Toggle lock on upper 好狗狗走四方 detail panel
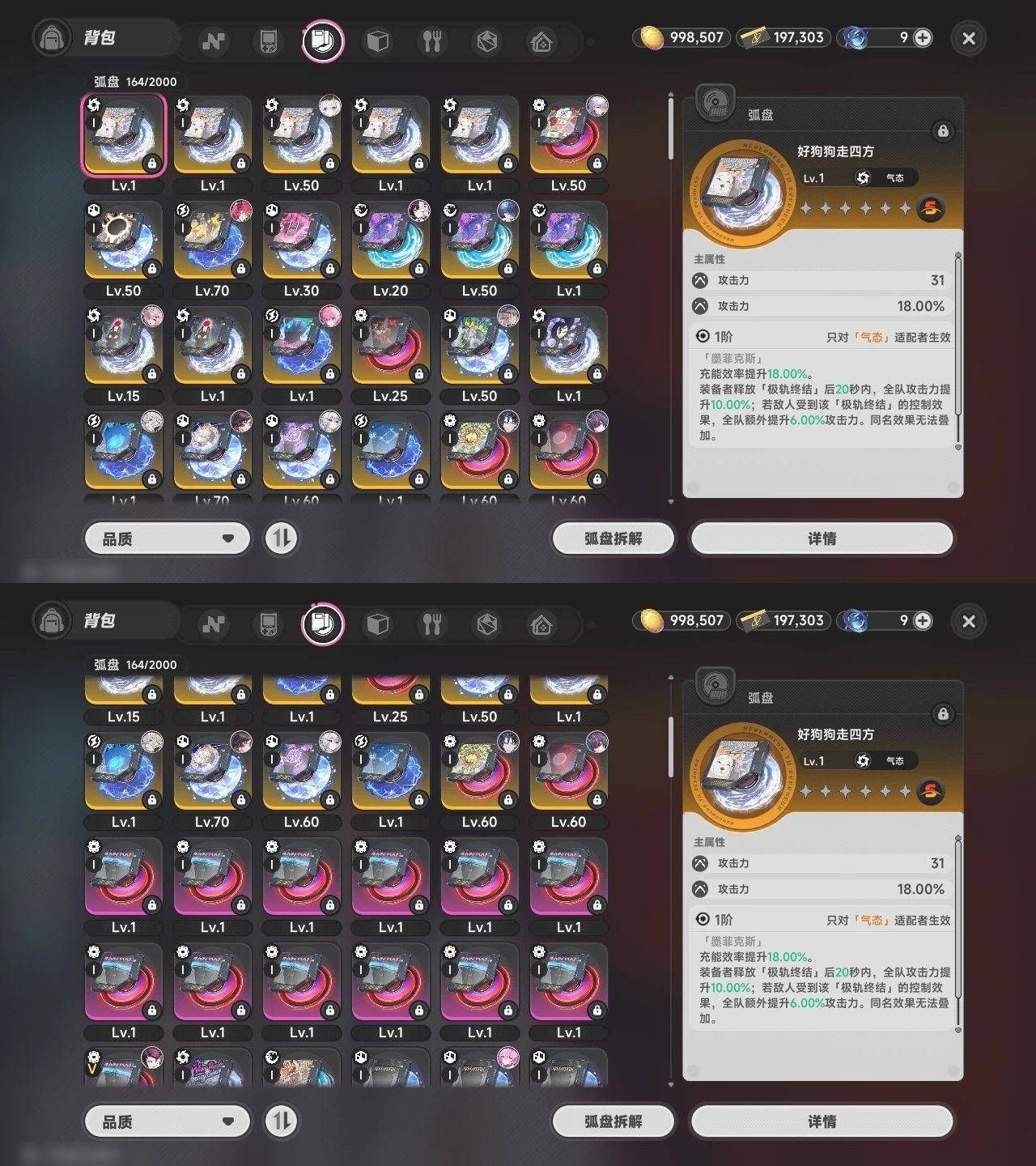Image resolution: width=1036 pixels, height=1166 pixels. [x=942, y=131]
